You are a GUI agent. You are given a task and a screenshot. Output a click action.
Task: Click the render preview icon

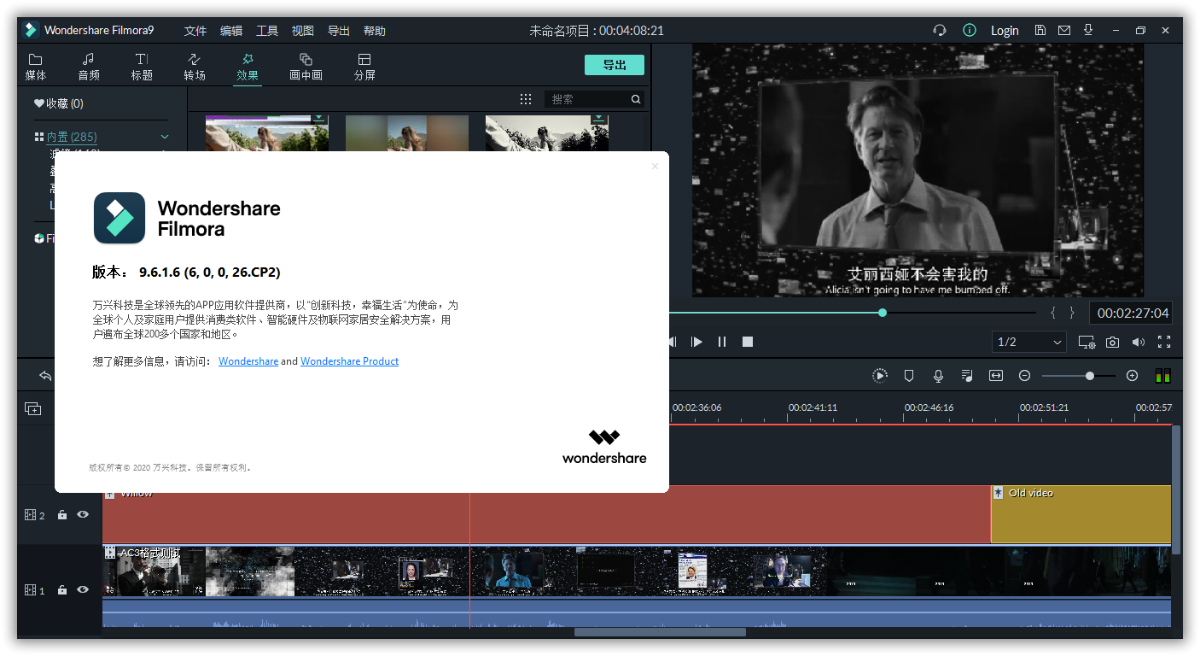click(879, 376)
